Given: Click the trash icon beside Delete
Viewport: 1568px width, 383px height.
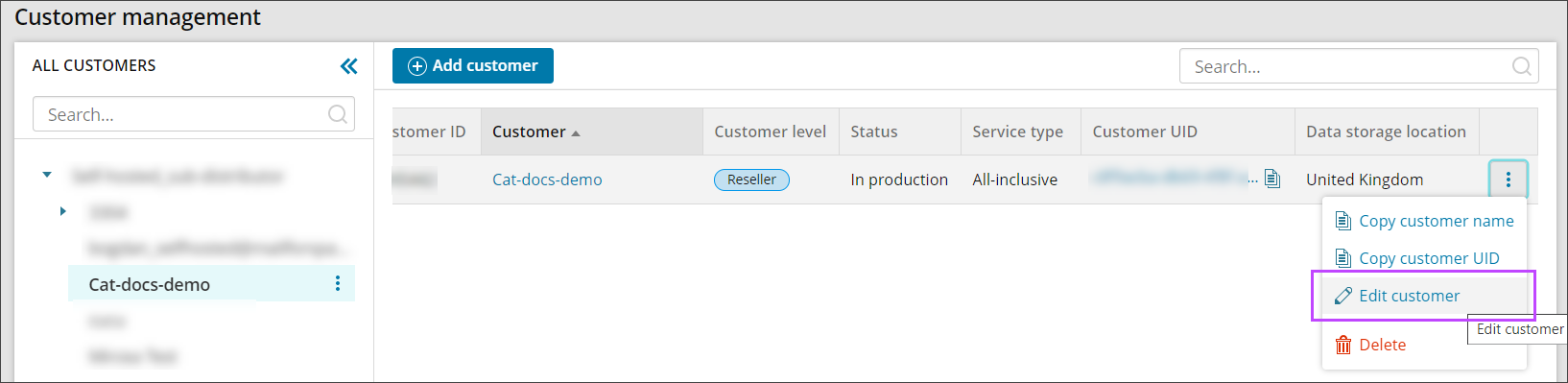Looking at the screenshot, I should tap(1343, 345).
